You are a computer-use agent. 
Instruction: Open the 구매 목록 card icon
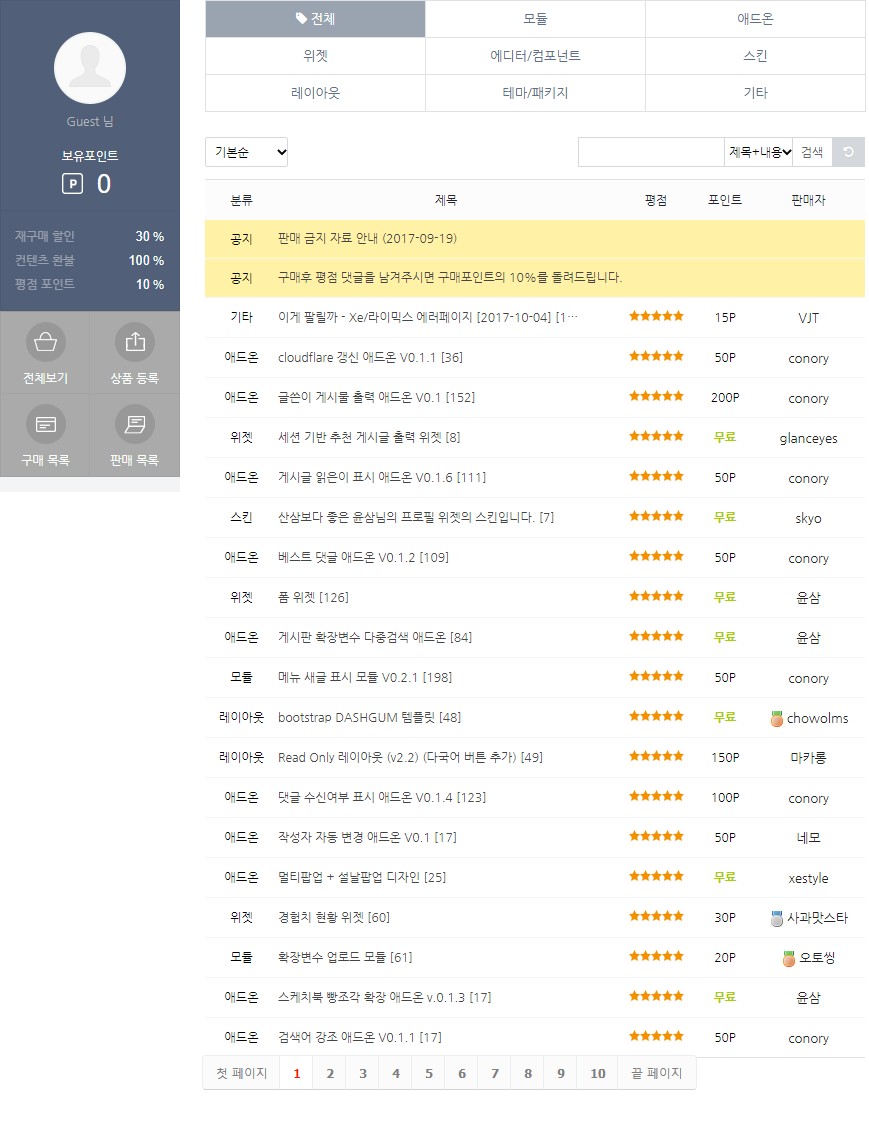pos(45,424)
